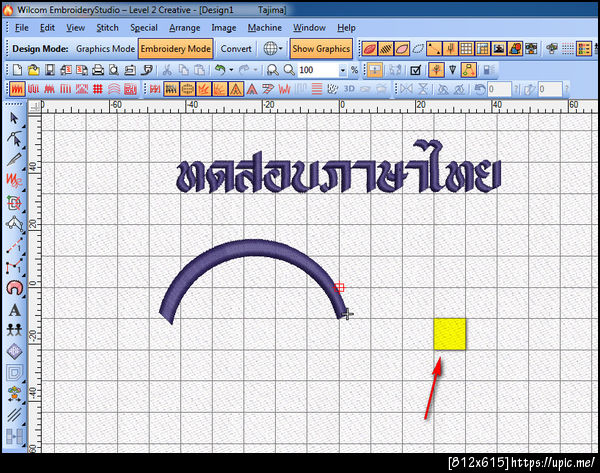
Task: Open the Help menu
Action: click(346, 28)
